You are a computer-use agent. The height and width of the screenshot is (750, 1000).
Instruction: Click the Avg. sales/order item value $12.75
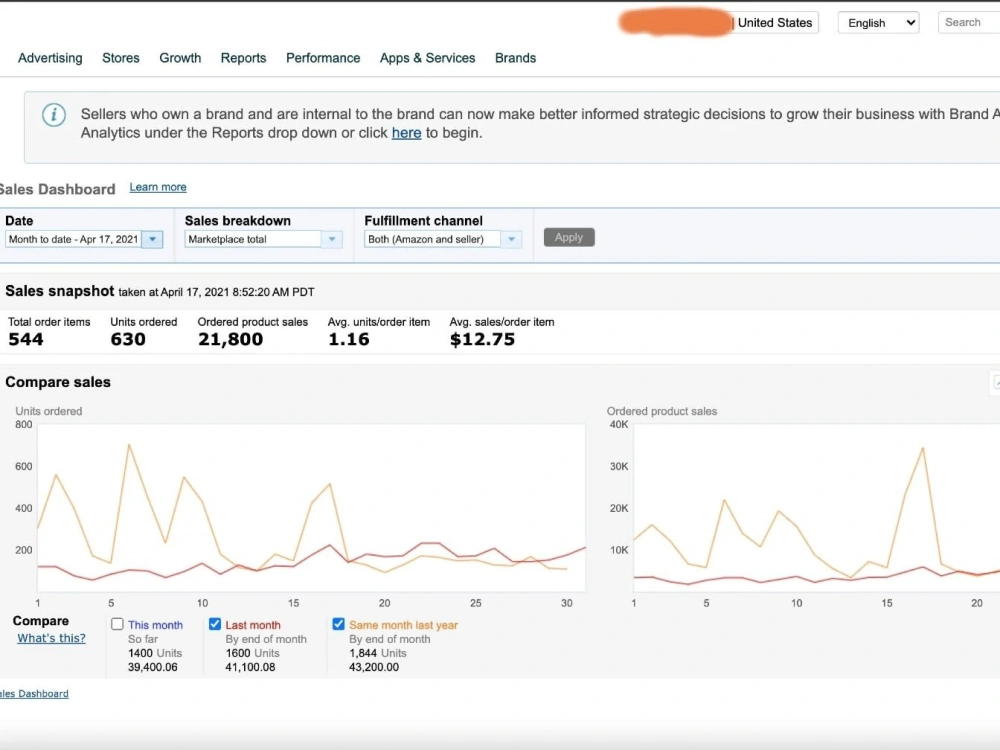[x=482, y=339]
